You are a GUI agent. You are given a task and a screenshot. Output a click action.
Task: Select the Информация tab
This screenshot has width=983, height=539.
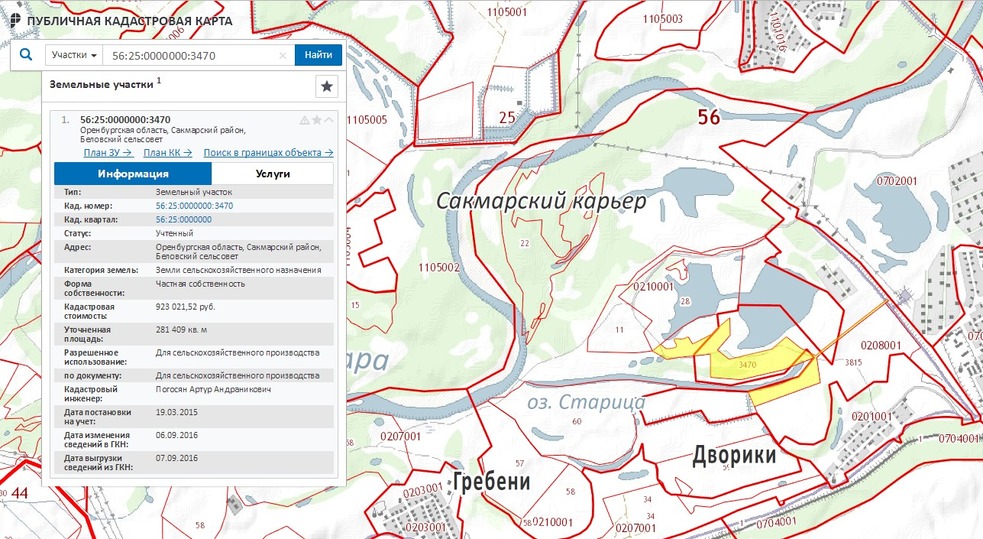[x=132, y=173]
